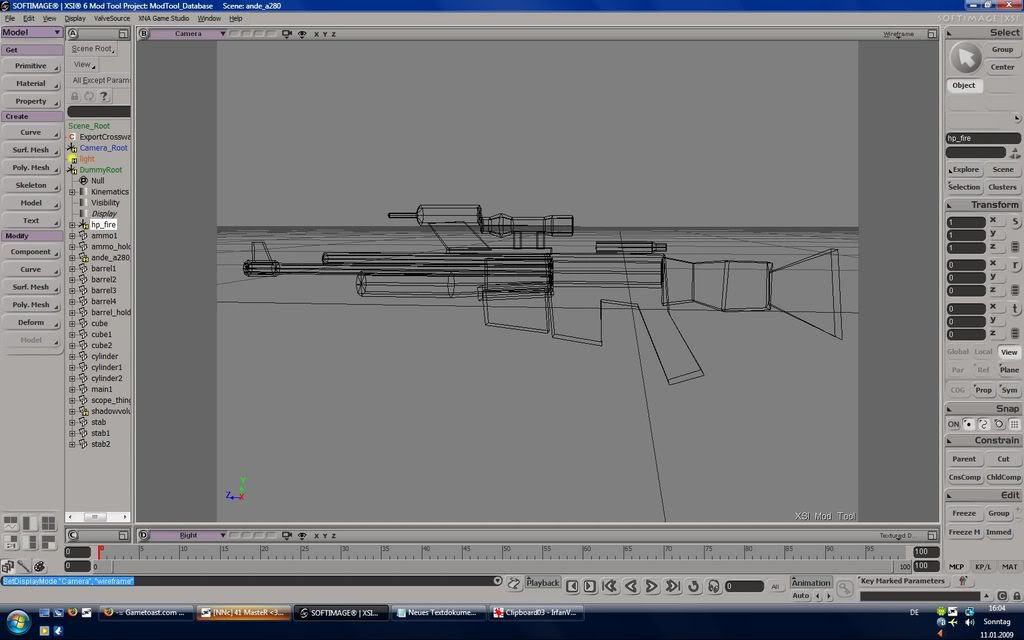Click the brush tool icon at bottom left

click(x=24, y=566)
